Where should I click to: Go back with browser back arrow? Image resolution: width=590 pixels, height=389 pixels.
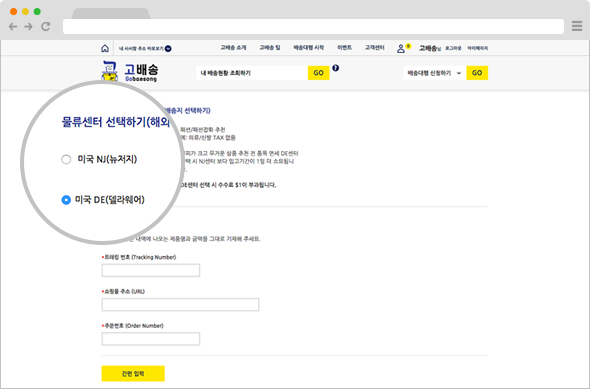tap(13, 26)
